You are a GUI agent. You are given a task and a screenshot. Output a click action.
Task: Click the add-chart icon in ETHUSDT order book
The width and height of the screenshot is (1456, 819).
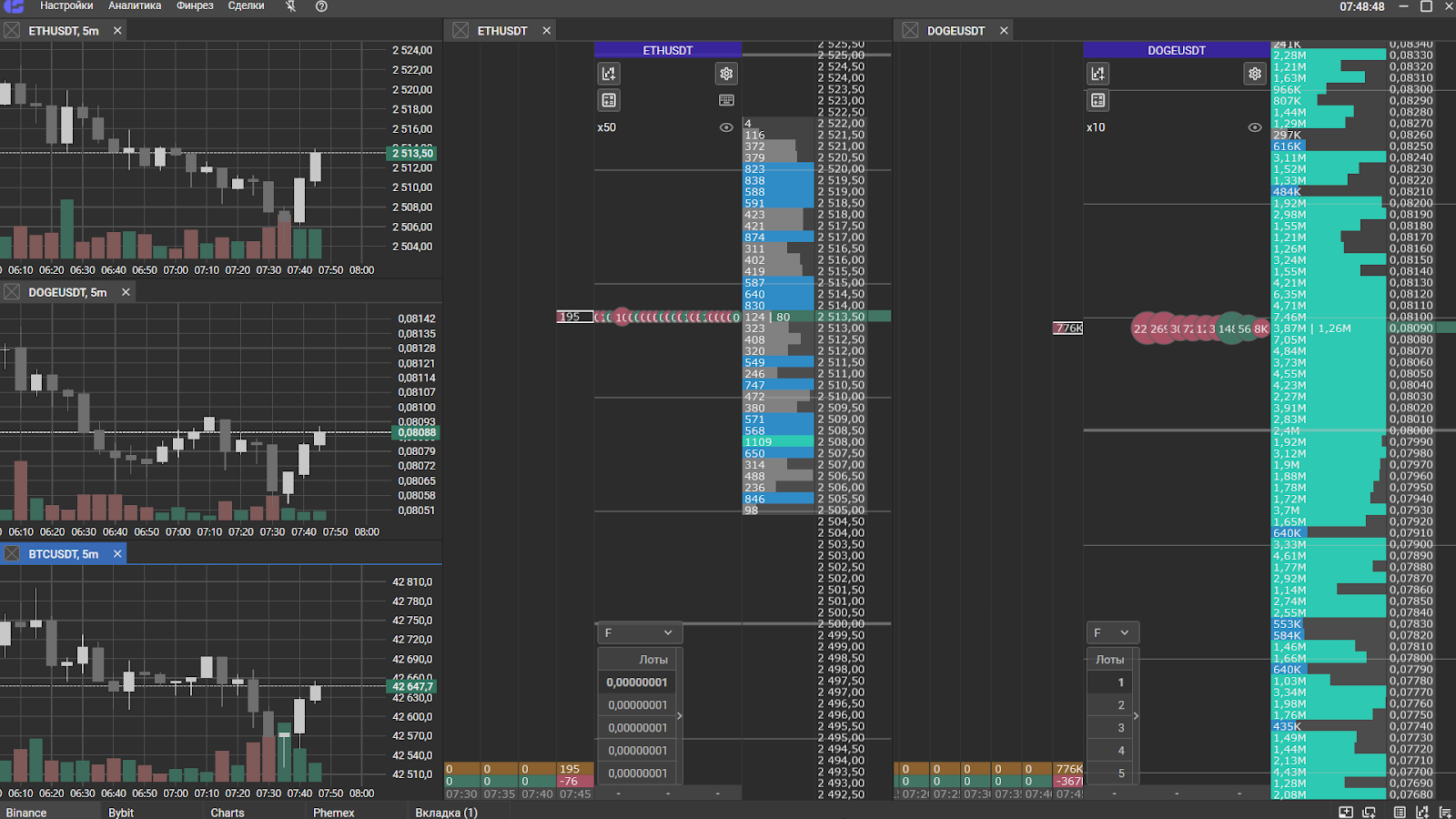pyautogui.click(x=609, y=74)
